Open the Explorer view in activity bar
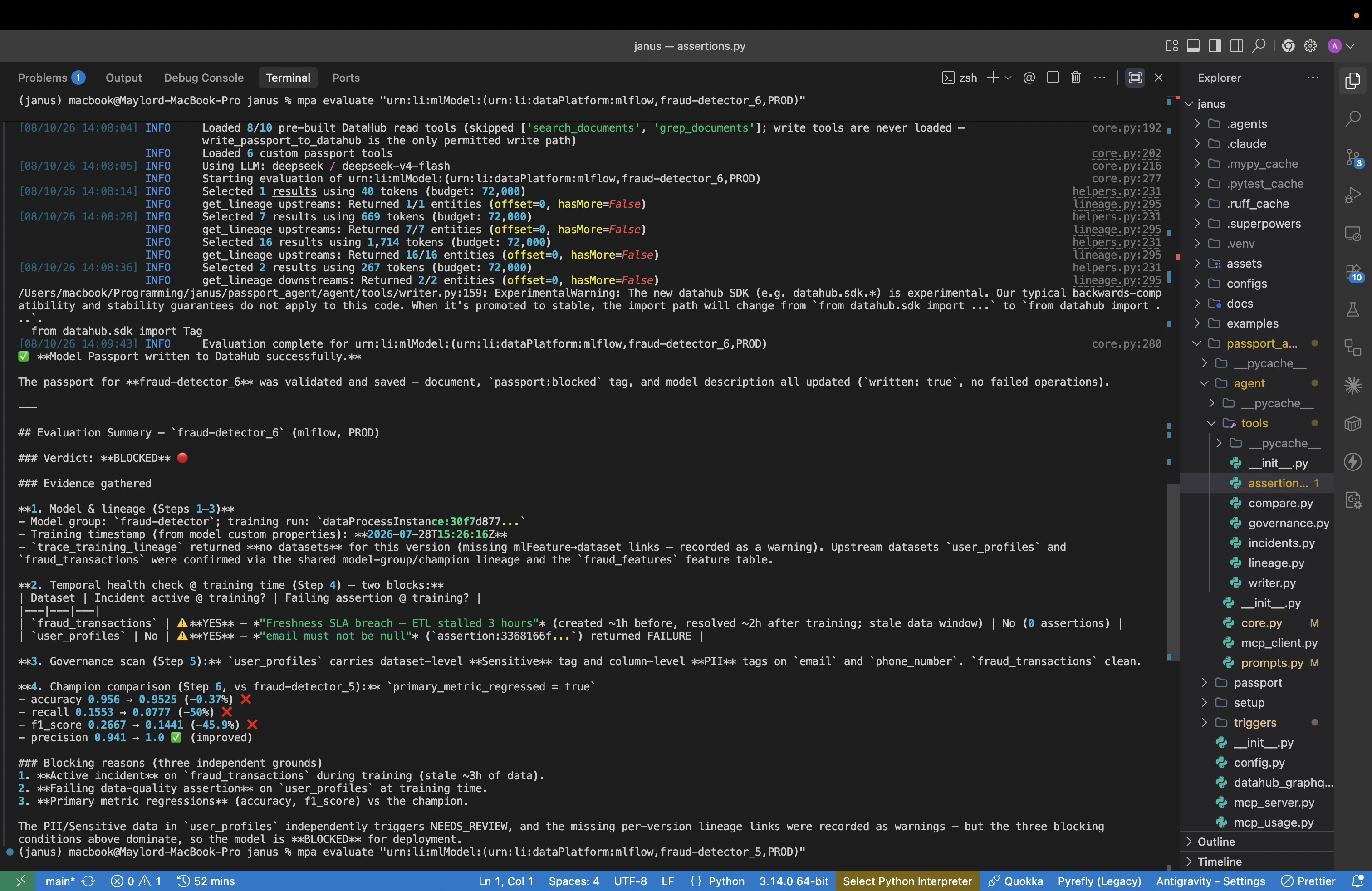The height and width of the screenshot is (891, 1372). 1352,81
